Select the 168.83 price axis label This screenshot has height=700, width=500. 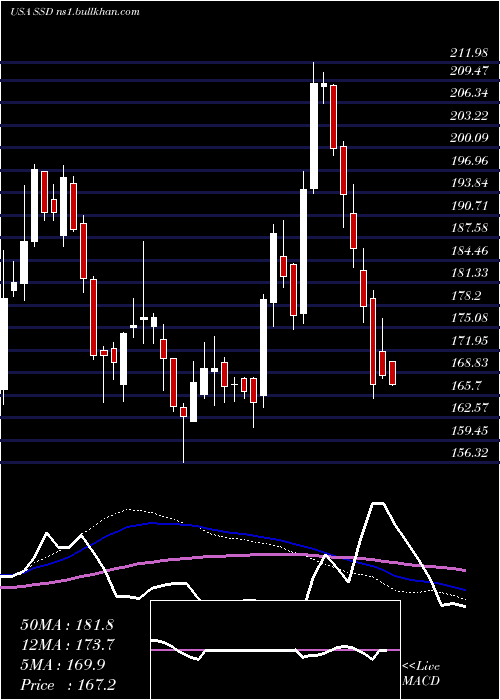pos(469,362)
